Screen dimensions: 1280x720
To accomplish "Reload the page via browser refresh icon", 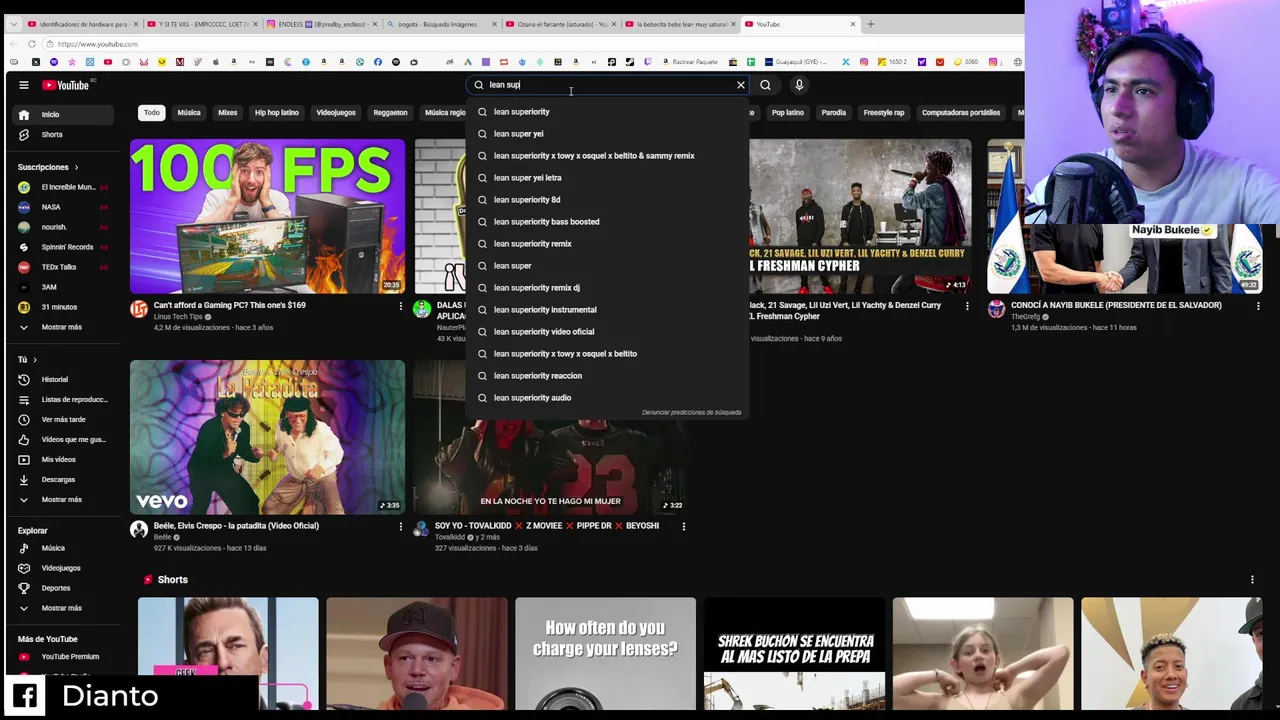I will click(x=32, y=44).
